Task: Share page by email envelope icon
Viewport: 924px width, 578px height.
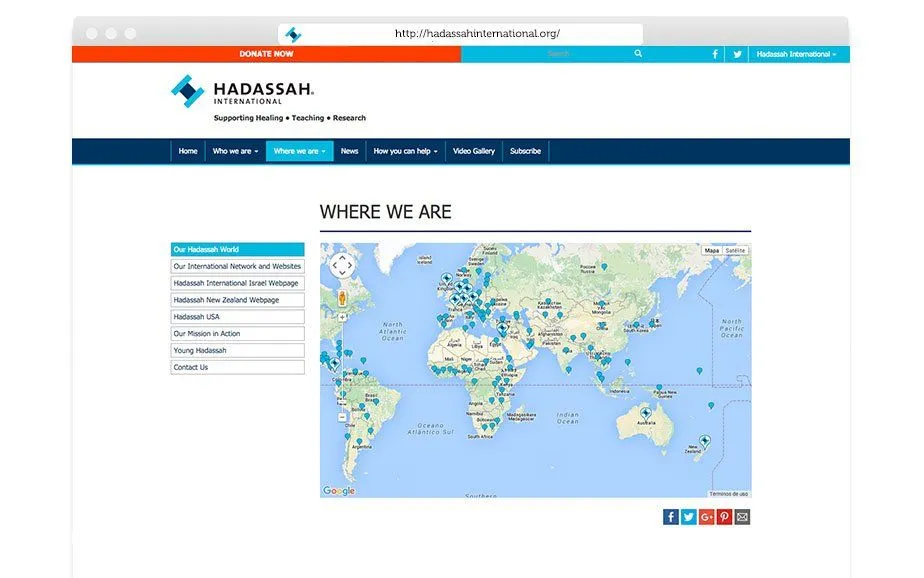Action: point(742,517)
